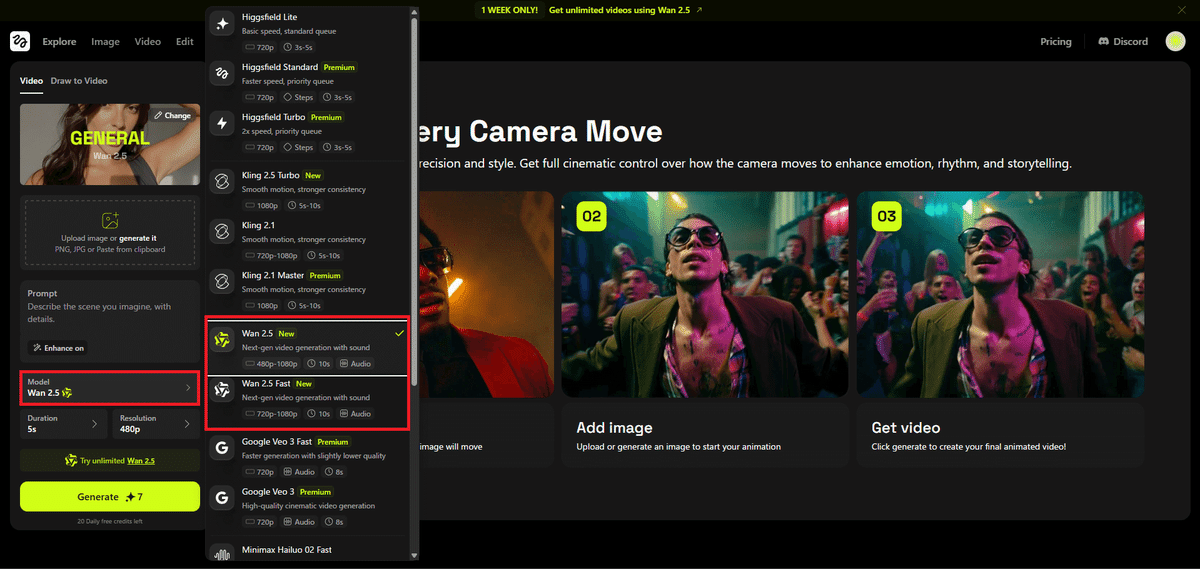This screenshot has width=1200, height=569.
Task: Toggle the Enhance on prompt option
Action: (58, 348)
